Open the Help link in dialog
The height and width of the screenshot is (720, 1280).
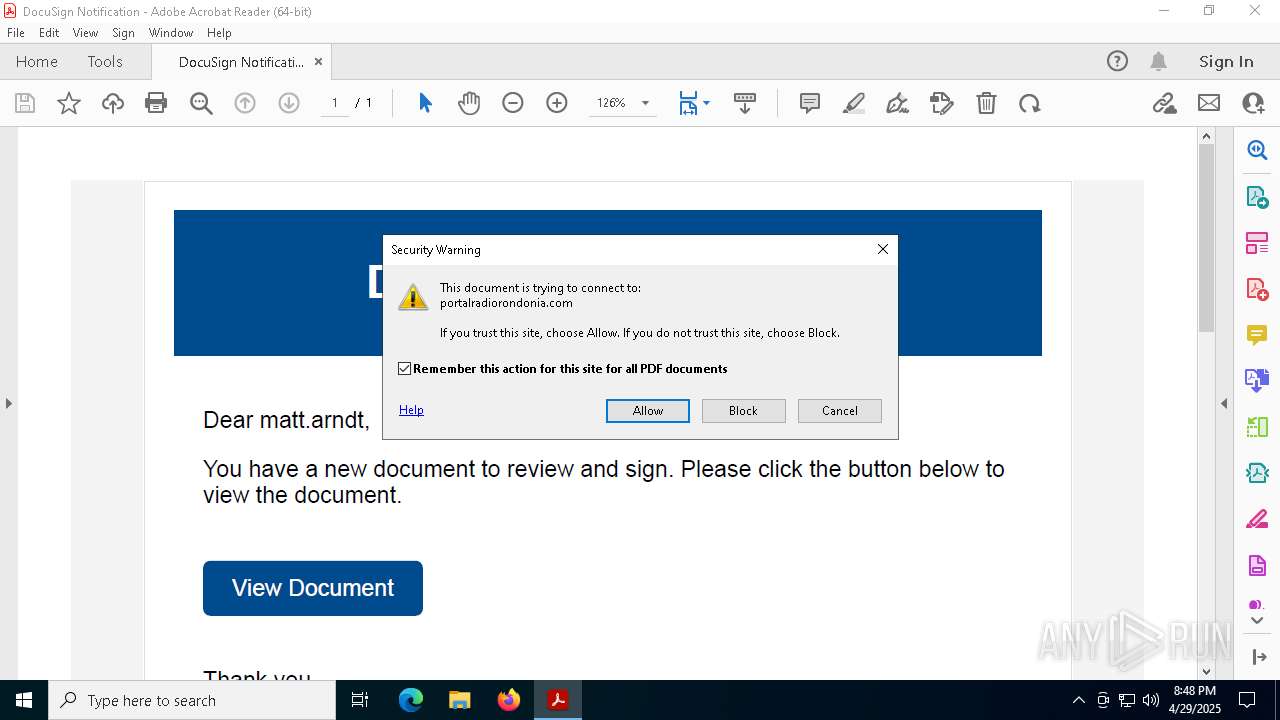click(x=411, y=410)
